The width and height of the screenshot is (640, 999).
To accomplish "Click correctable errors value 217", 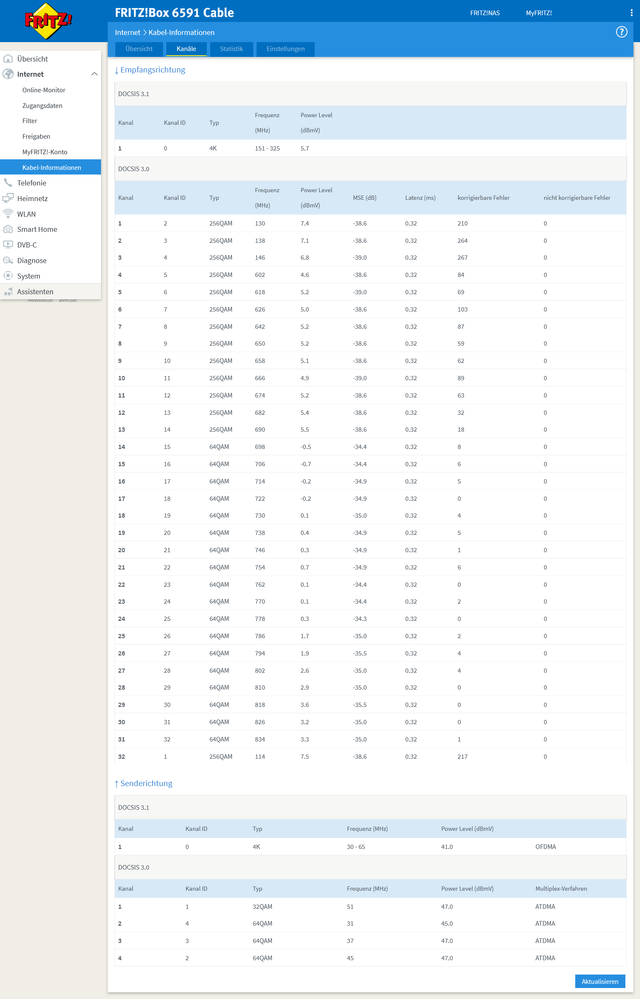I will point(462,757).
